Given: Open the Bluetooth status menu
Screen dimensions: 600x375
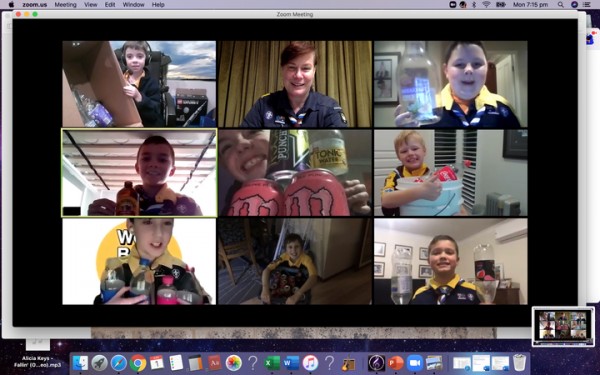Looking at the screenshot, I should (474, 5).
